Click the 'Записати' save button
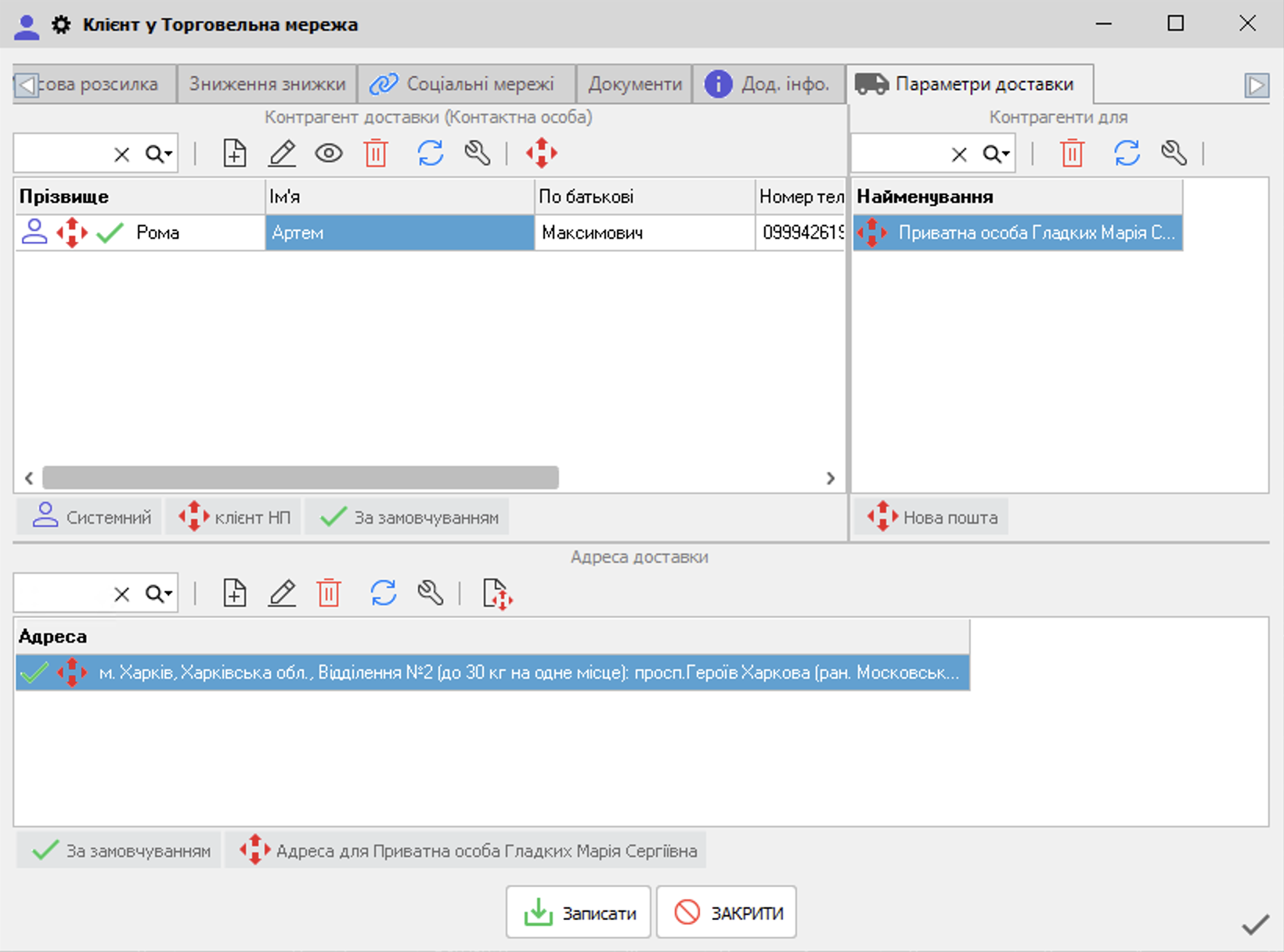This screenshot has height=952, width=1284. tap(579, 913)
